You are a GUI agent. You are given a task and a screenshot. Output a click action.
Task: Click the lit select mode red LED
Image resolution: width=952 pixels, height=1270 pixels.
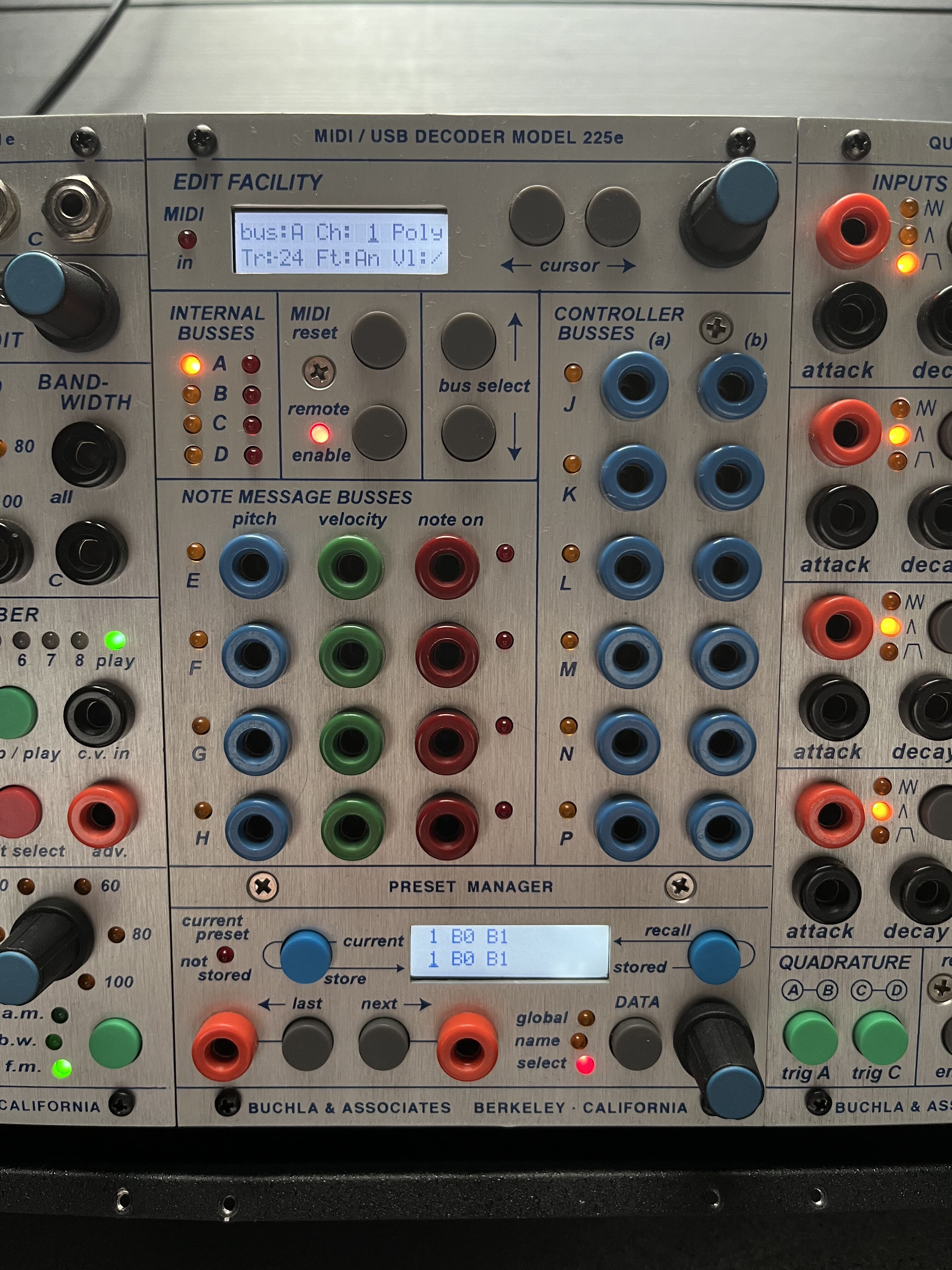pos(585,1064)
